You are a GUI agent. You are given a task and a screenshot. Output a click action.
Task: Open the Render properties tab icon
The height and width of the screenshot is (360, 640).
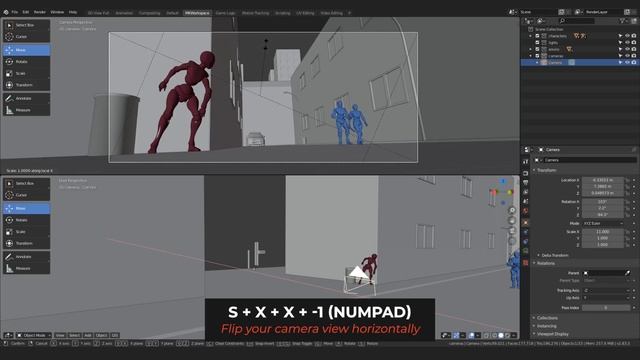(x=526, y=173)
